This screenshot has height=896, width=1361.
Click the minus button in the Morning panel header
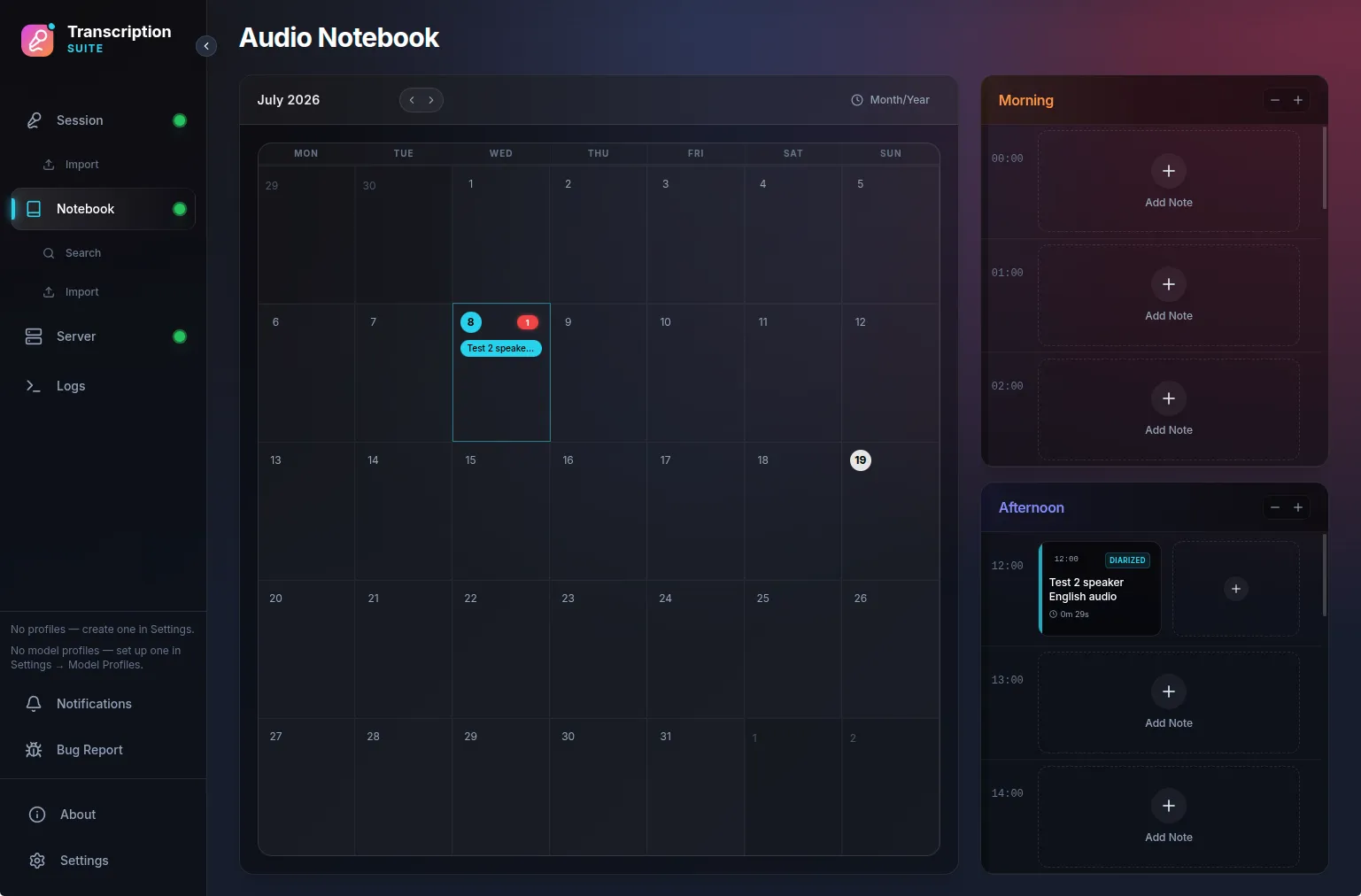coord(1275,100)
